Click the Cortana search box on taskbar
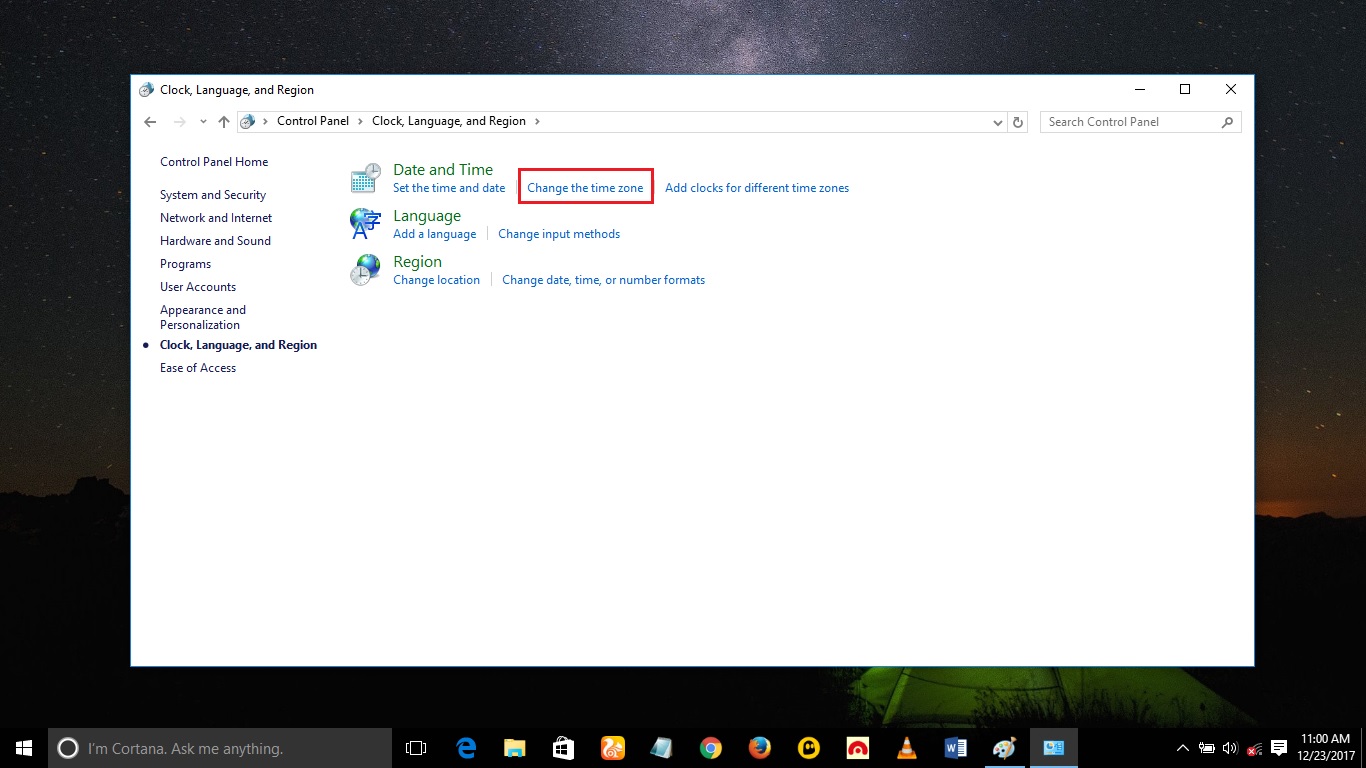The height and width of the screenshot is (768, 1366). [x=220, y=748]
